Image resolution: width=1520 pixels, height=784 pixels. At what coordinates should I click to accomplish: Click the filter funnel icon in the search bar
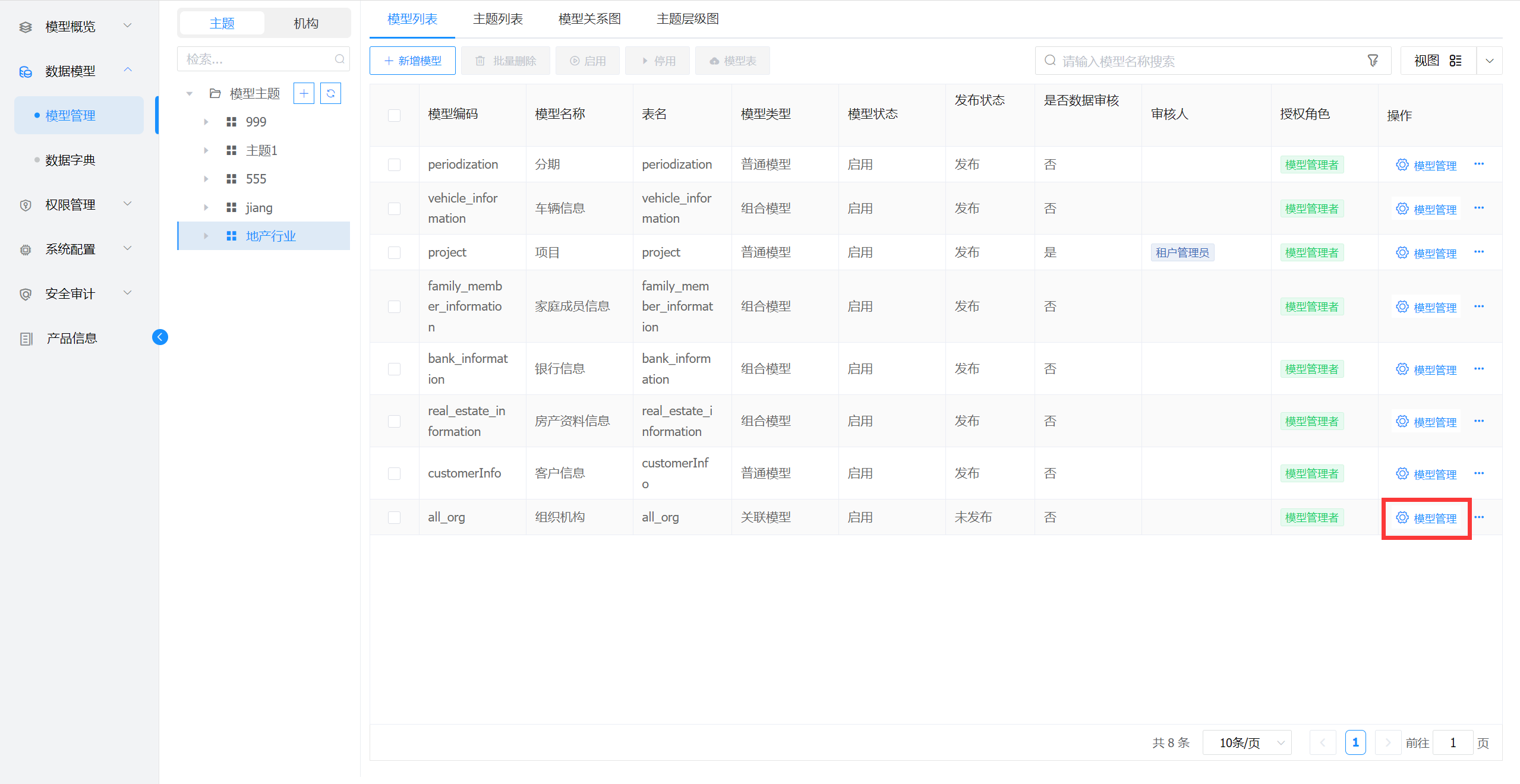[x=1373, y=61]
